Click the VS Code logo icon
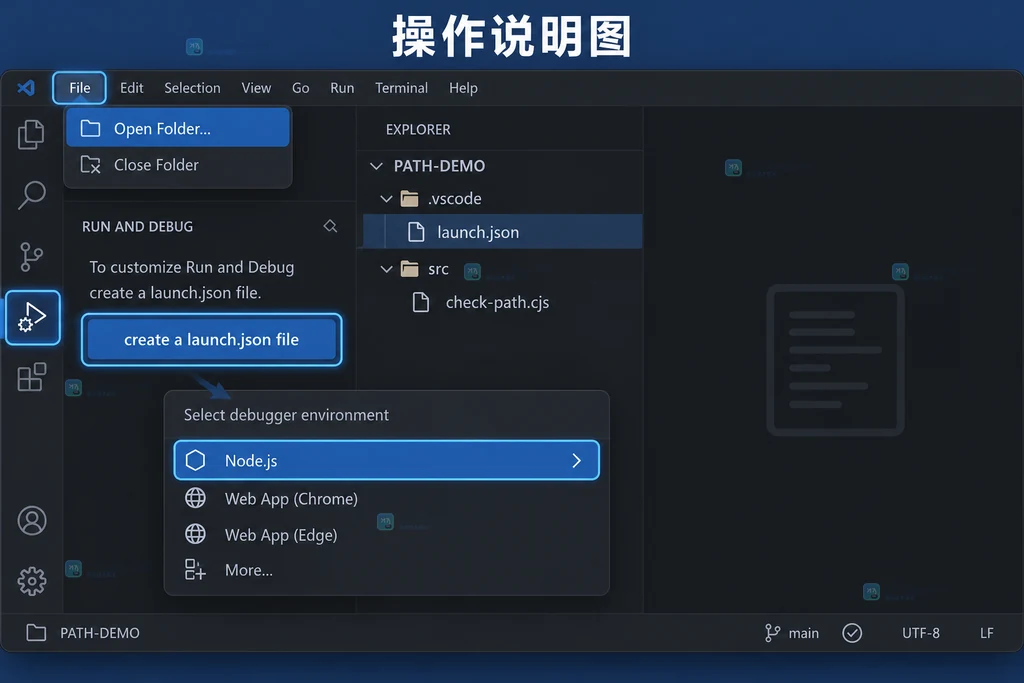1024x683 pixels. 26,87
